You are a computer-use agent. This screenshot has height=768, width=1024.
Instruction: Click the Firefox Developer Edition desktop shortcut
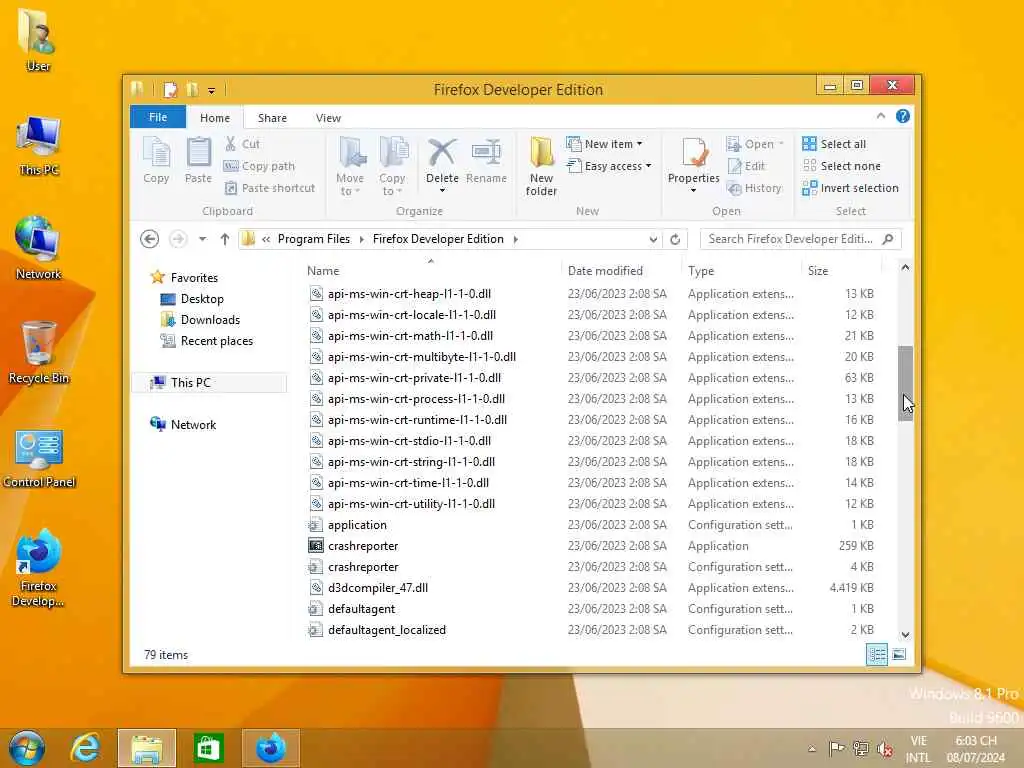point(39,568)
